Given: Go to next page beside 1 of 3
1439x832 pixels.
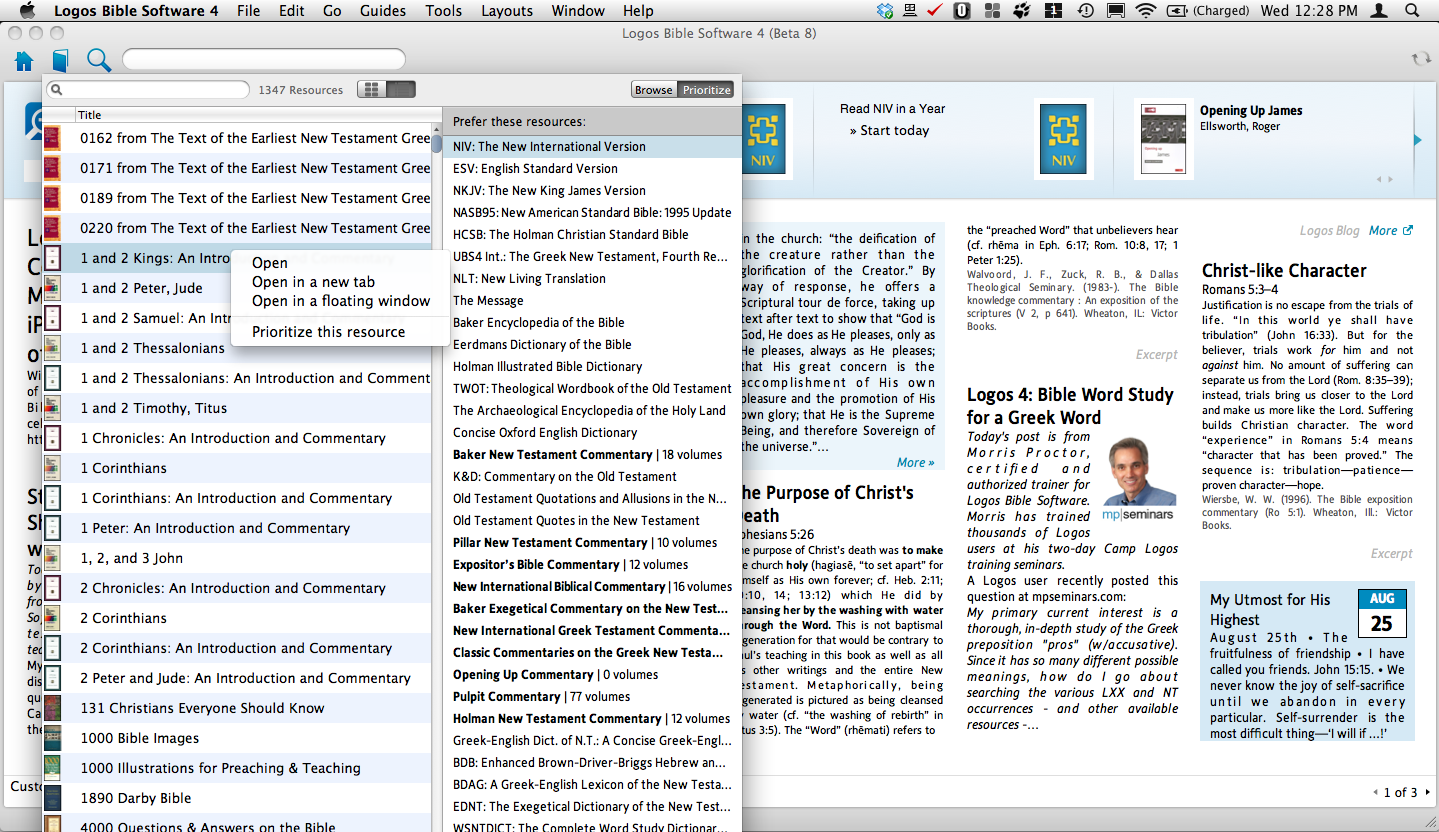Looking at the screenshot, I should [x=1427, y=792].
